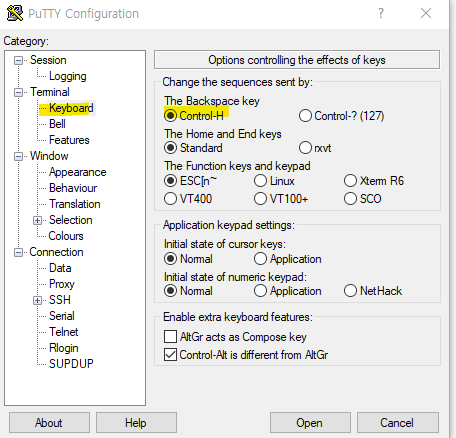Click the PuTTY icon in title bar

15,13
